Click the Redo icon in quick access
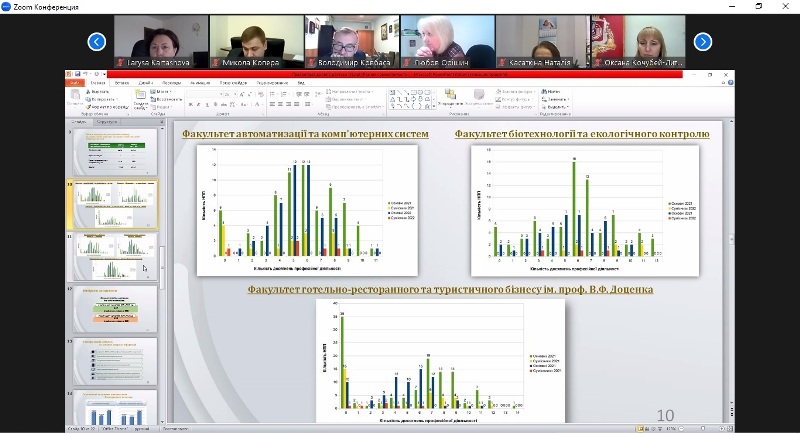 click(96, 74)
